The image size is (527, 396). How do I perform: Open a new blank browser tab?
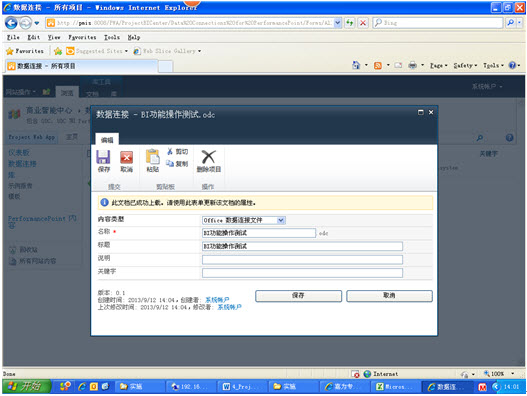click(166, 67)
